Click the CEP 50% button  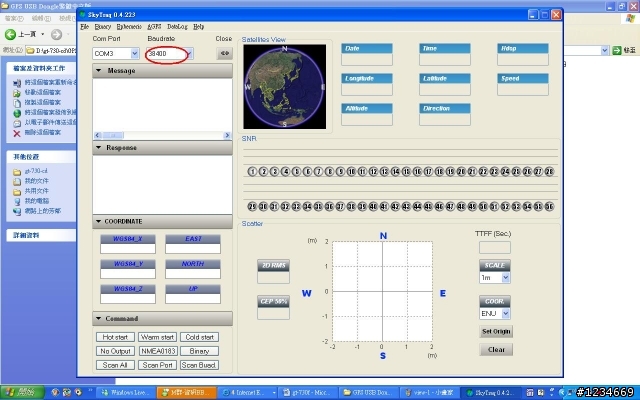click(273, 302)
